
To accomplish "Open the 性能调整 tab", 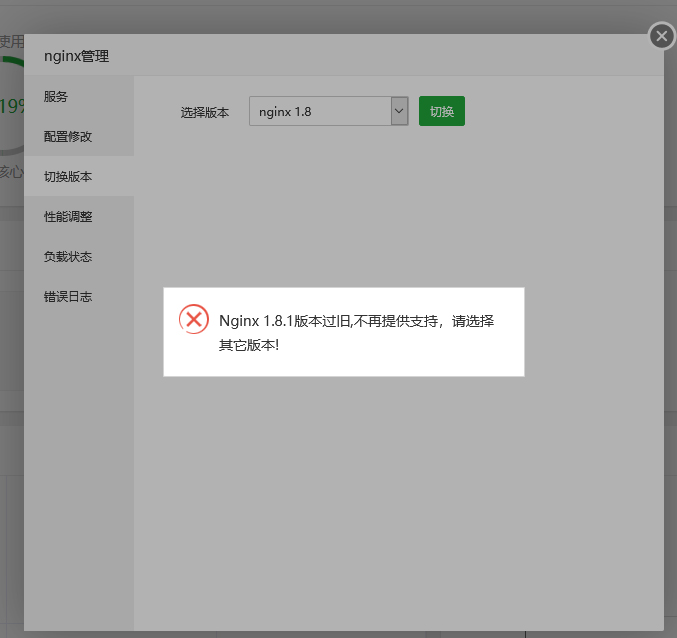I will pyautogui.click(x=79, y=216).
